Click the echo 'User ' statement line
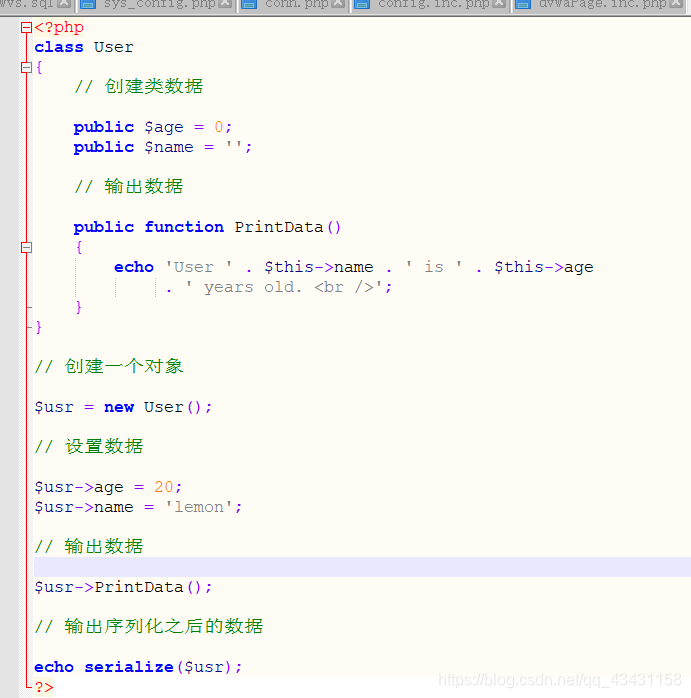The width and height of the screenshot is (691, 698). (354, 267)
